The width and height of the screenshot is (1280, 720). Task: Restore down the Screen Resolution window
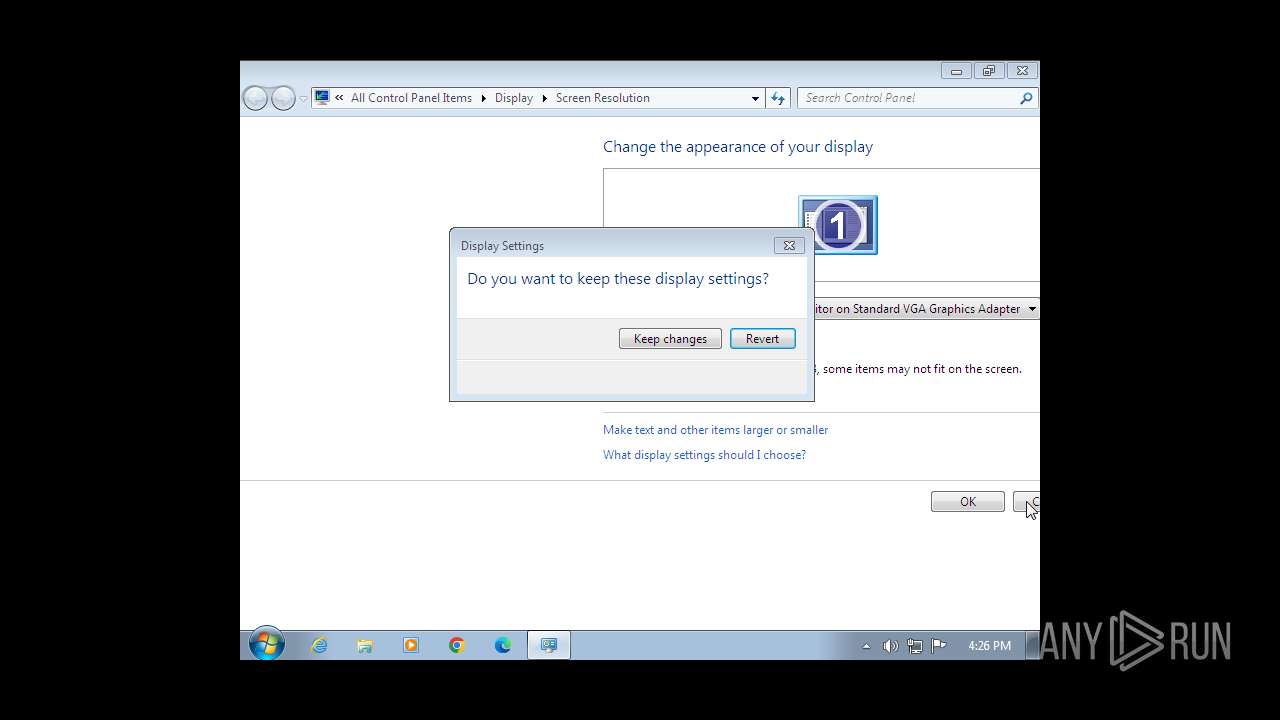tap(989, 71)
